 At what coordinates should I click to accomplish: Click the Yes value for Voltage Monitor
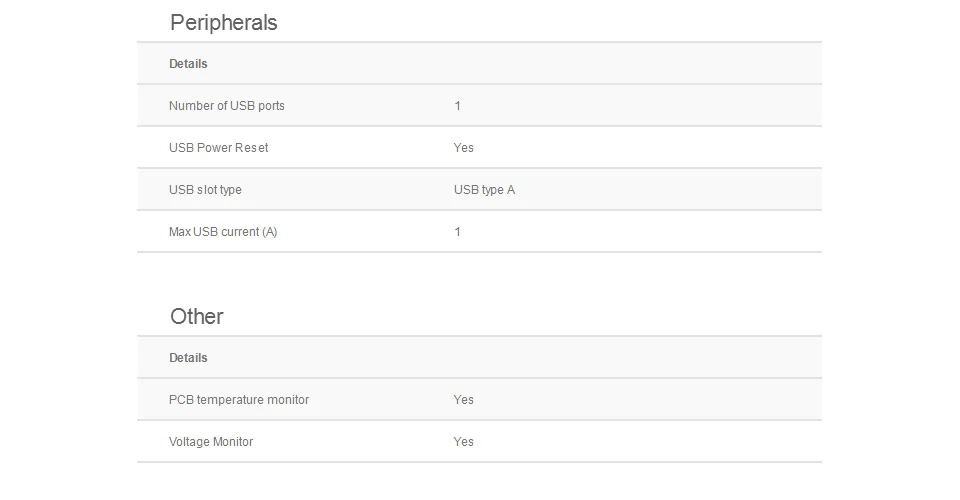point(463,442)
